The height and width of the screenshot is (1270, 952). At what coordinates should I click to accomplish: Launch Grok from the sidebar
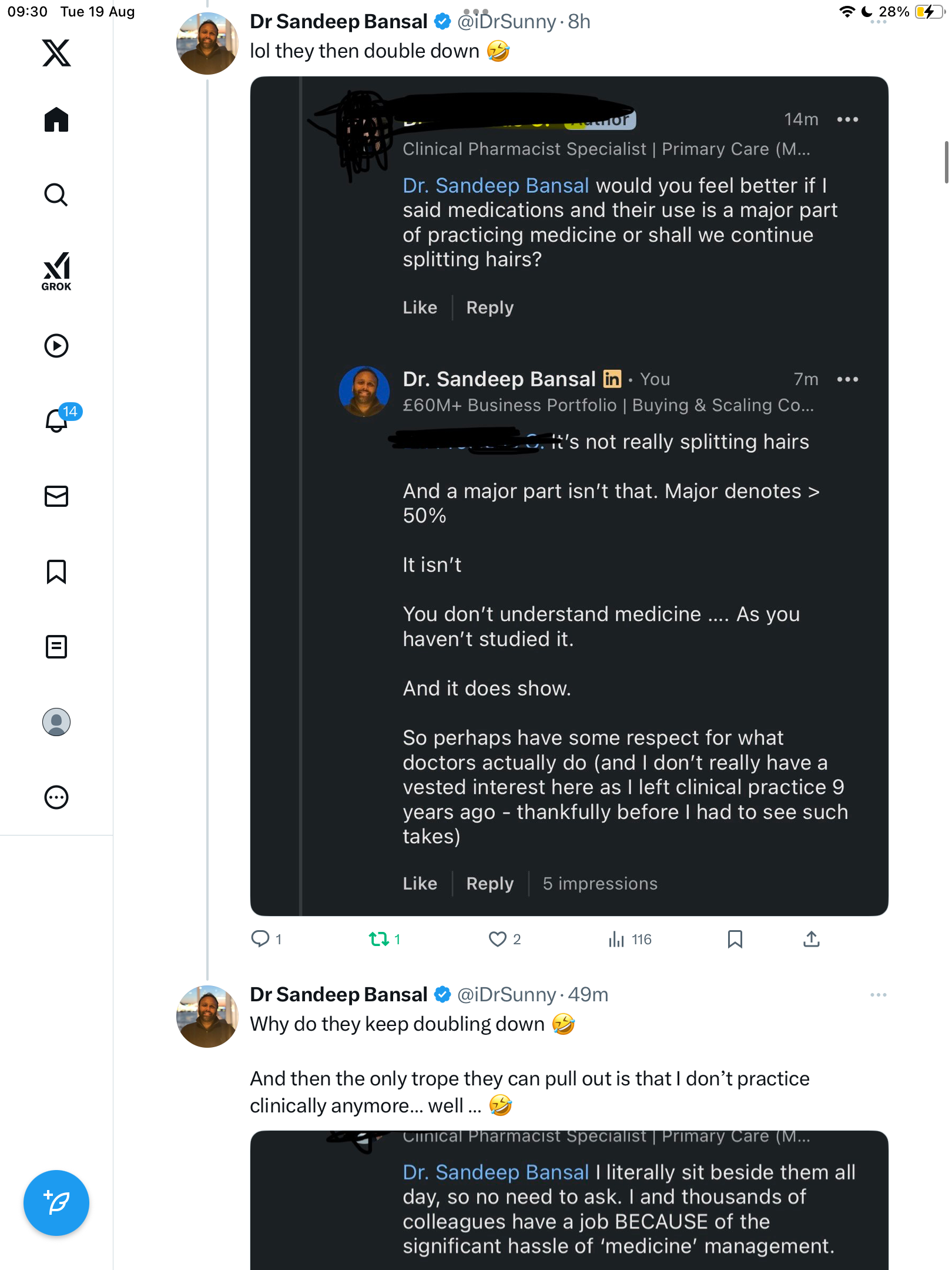tap(56, 271)
